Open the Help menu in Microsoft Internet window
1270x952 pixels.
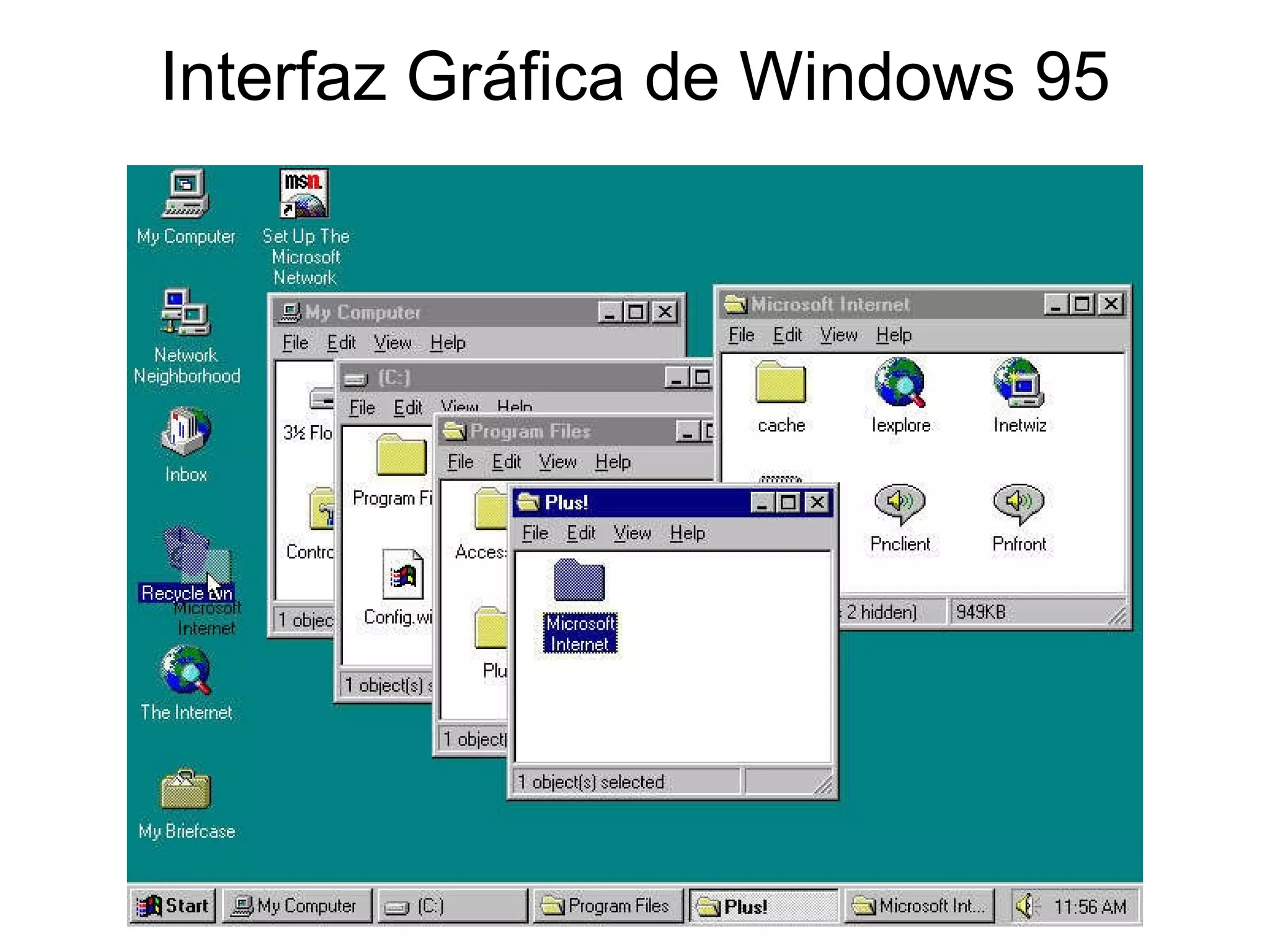pos(894,335)
